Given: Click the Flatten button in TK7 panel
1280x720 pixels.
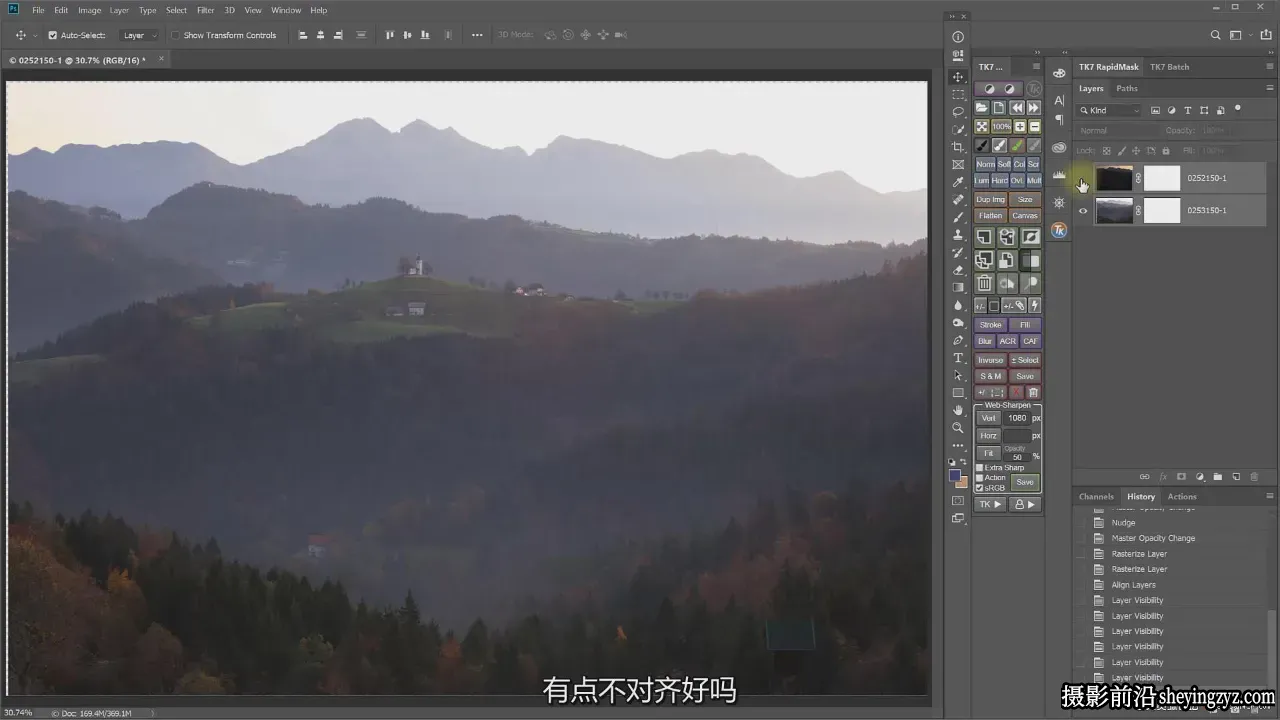Looking at the screenshot, I should coord(990,215).
